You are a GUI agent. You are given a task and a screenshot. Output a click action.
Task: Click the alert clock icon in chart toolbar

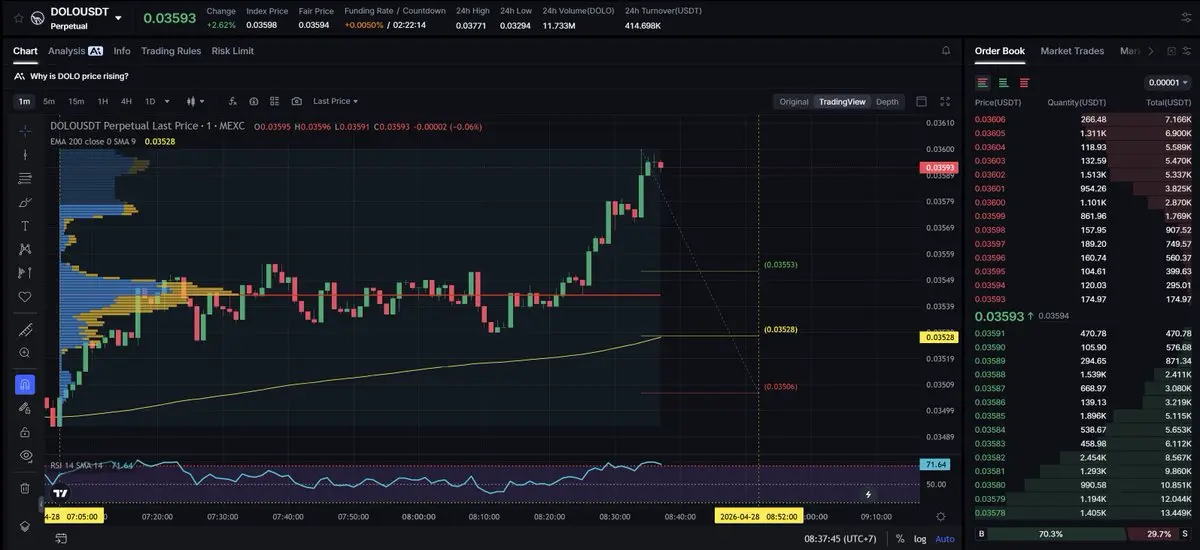[x=254, y=101]
